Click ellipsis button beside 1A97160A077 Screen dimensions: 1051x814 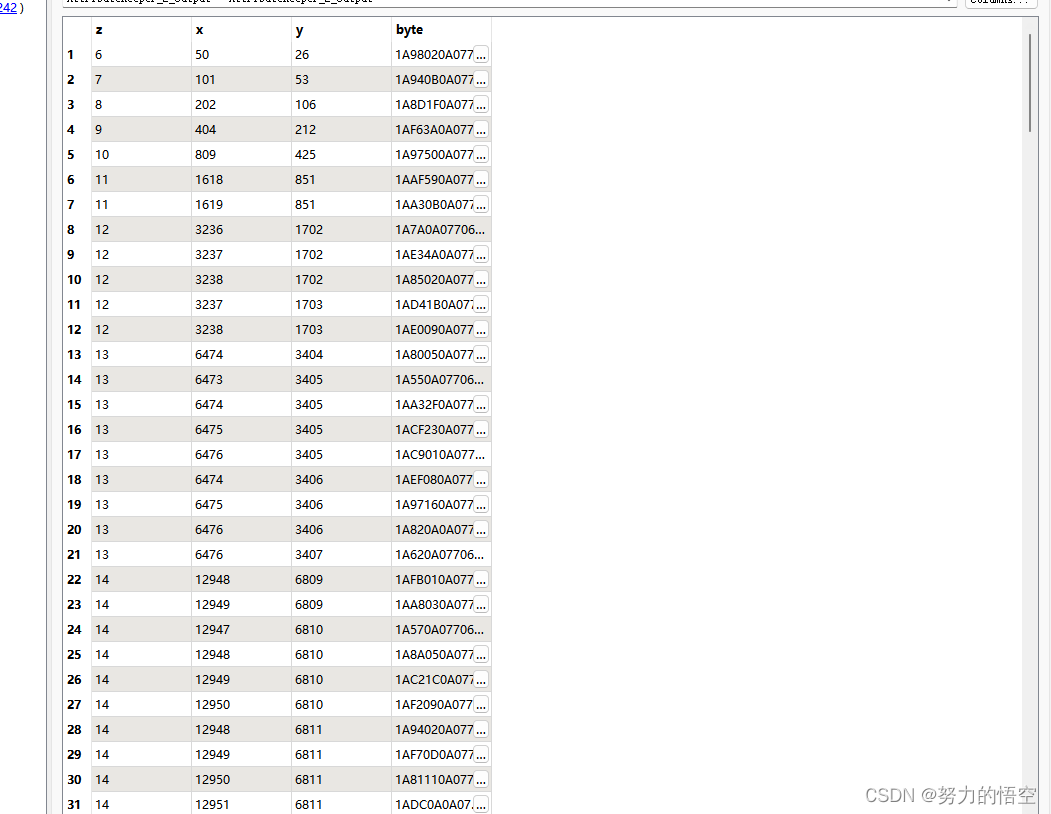tap(481, 505)
